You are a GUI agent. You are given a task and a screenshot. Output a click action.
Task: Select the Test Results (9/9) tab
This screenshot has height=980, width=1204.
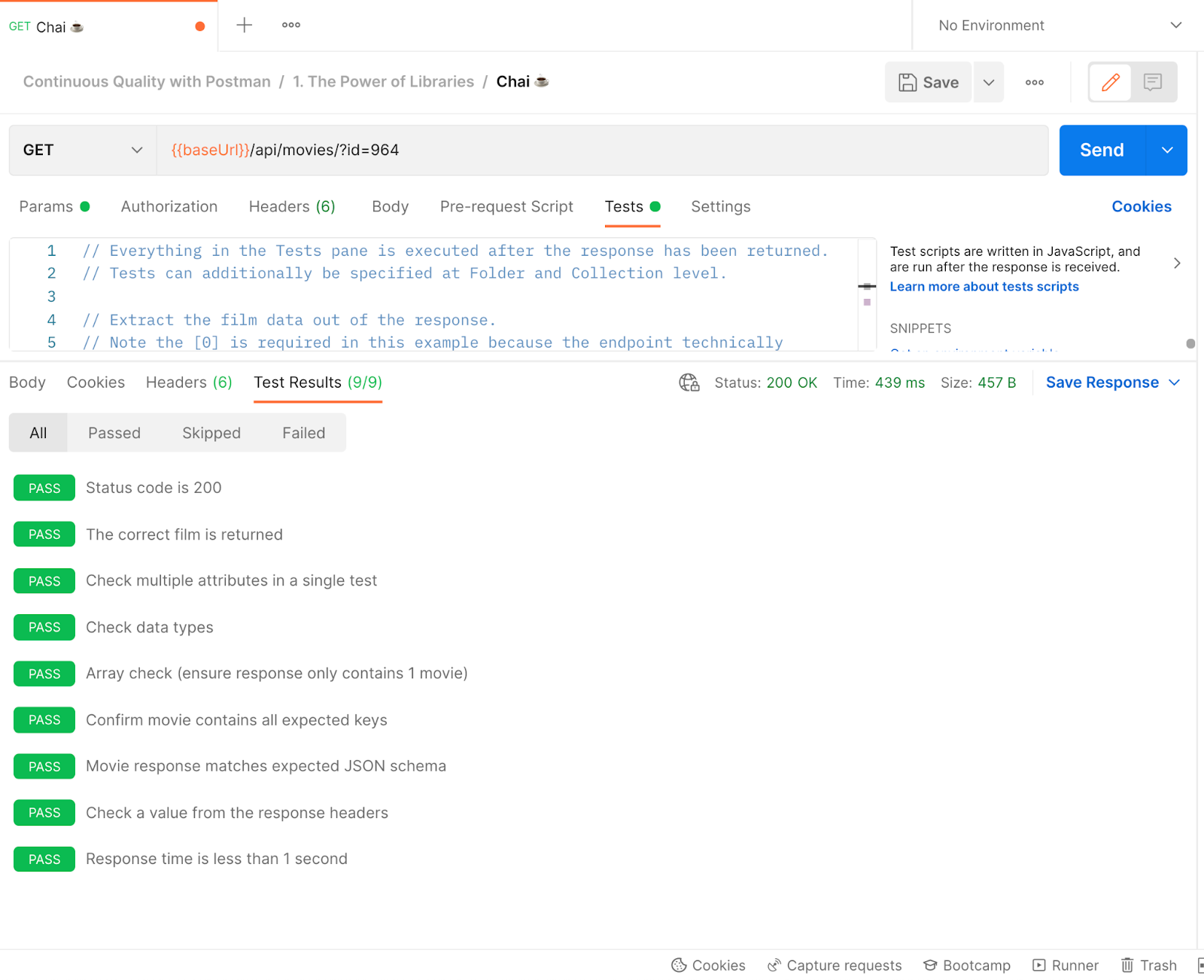tap(318, 382)
